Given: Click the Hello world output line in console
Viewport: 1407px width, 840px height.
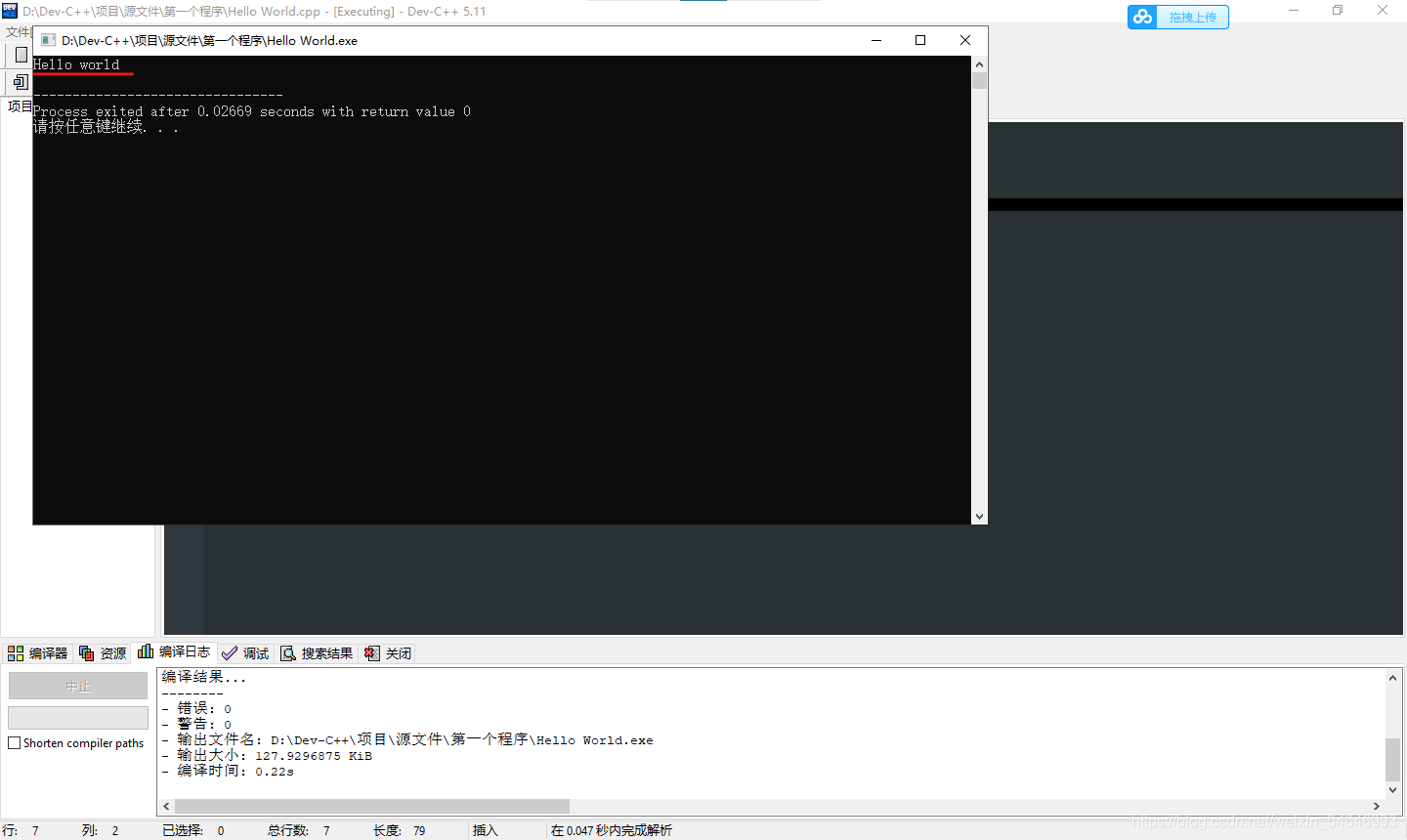Looking at the screenshot, I should (x=76, y=64).
